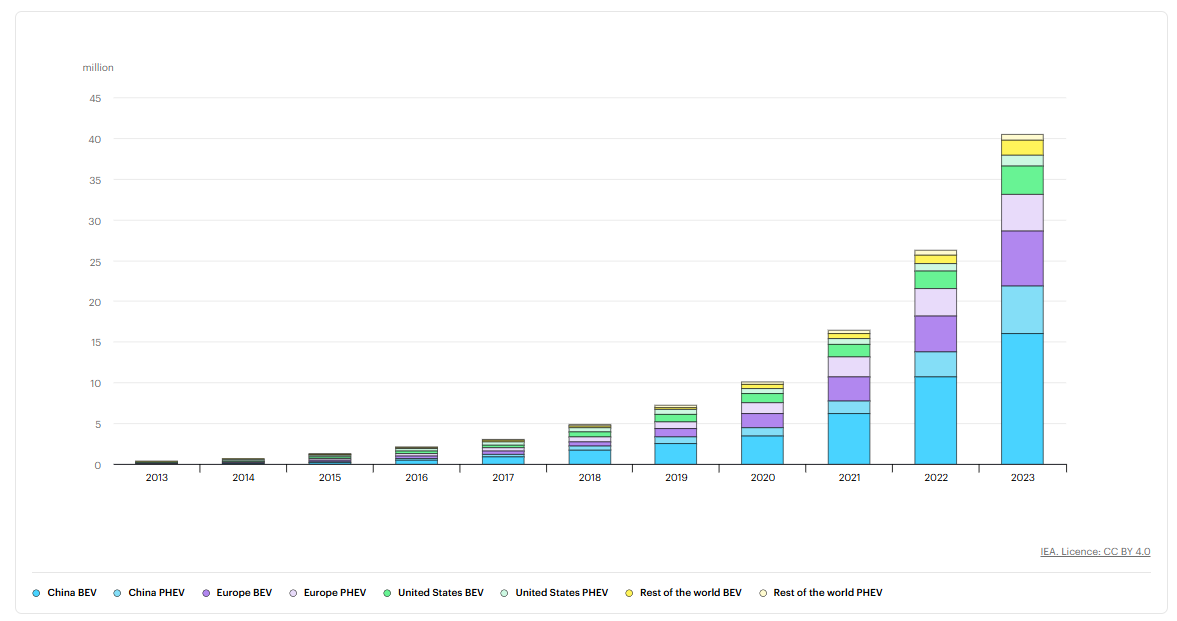The image size is (1177, 621).
Task: Click China BEV segment in 2021 bar
Action: coord(849,439)
